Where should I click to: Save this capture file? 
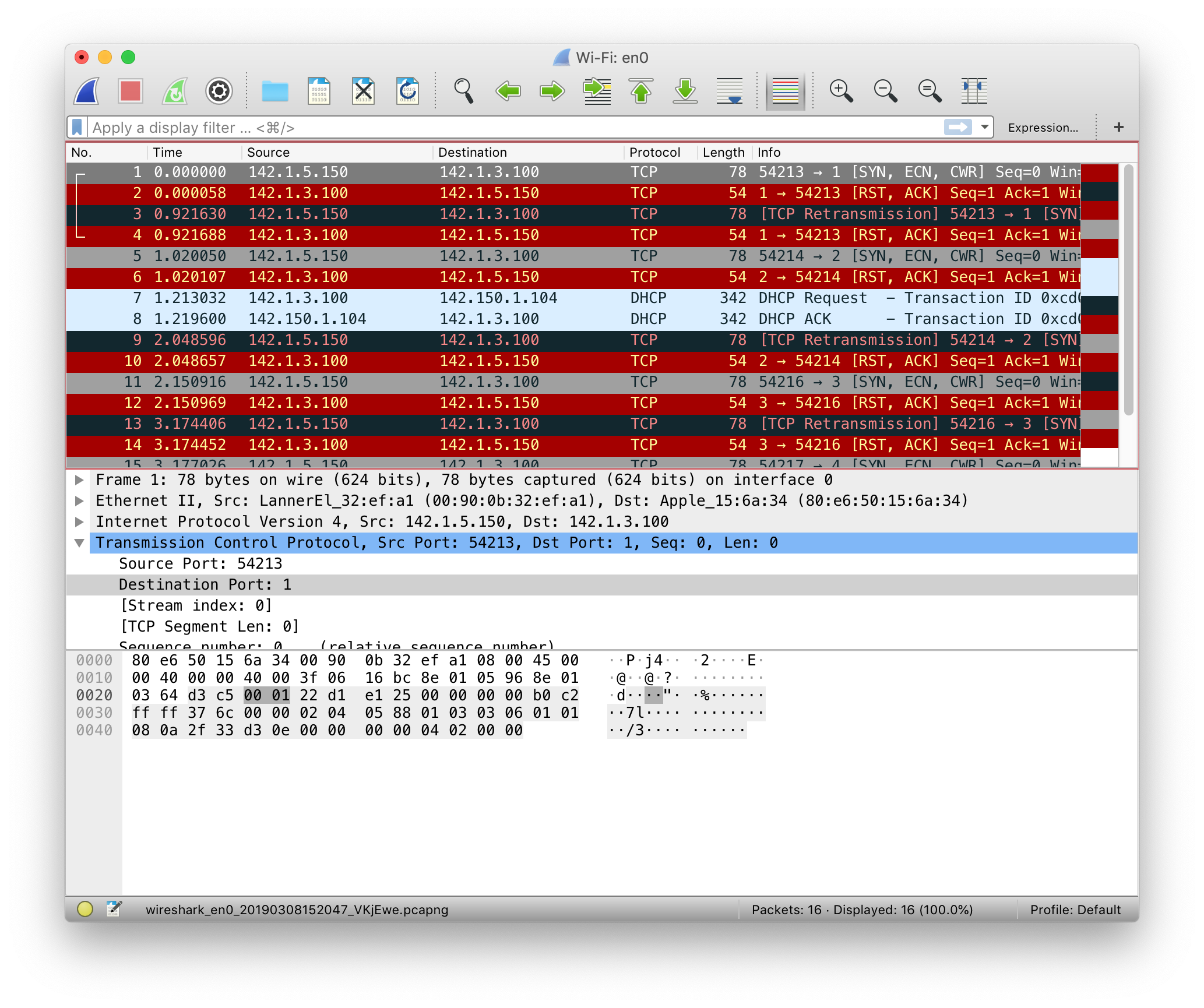pyautogui.click(x=319, y=91)
